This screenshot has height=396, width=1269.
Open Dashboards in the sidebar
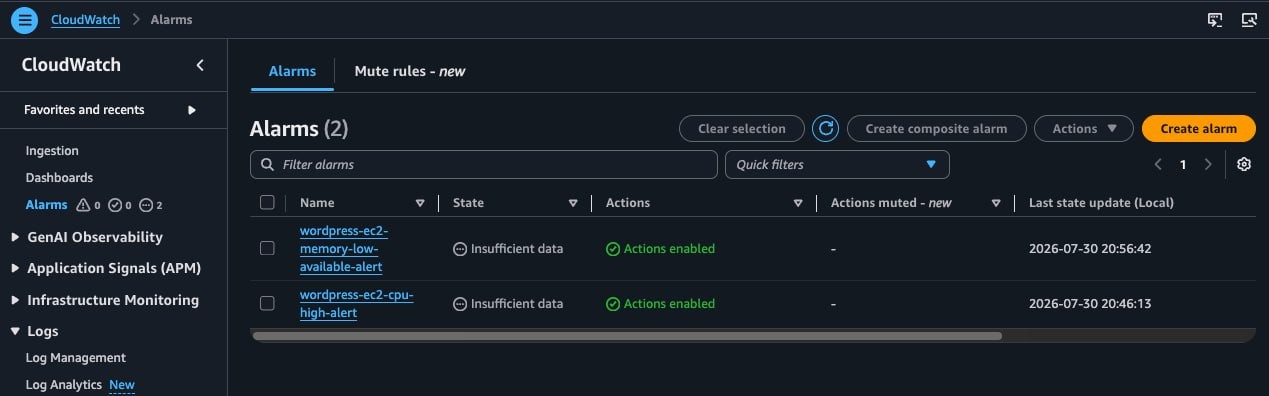pyautogui.click(x=59, y=178)
